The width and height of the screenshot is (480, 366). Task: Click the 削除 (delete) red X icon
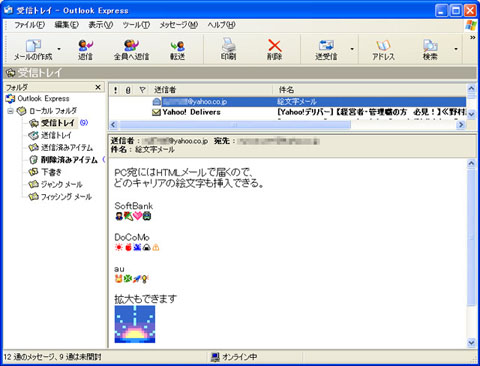275,49
